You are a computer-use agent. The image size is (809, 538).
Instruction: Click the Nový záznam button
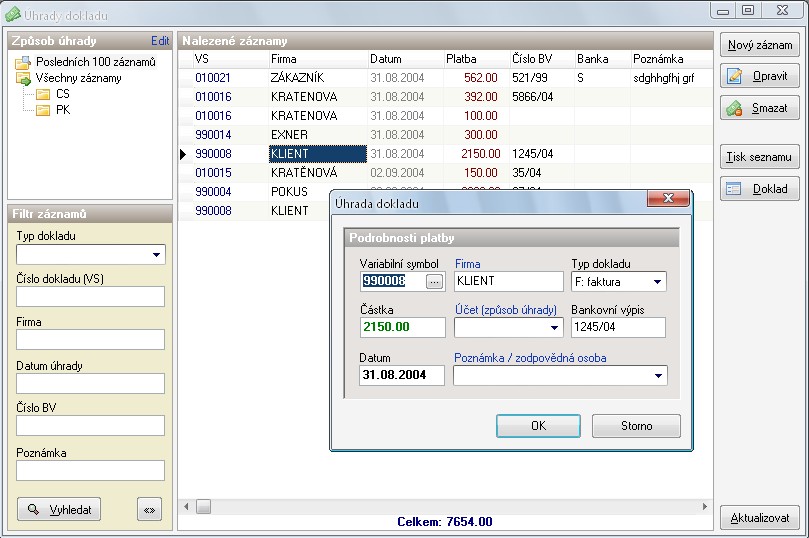point(759,45)
